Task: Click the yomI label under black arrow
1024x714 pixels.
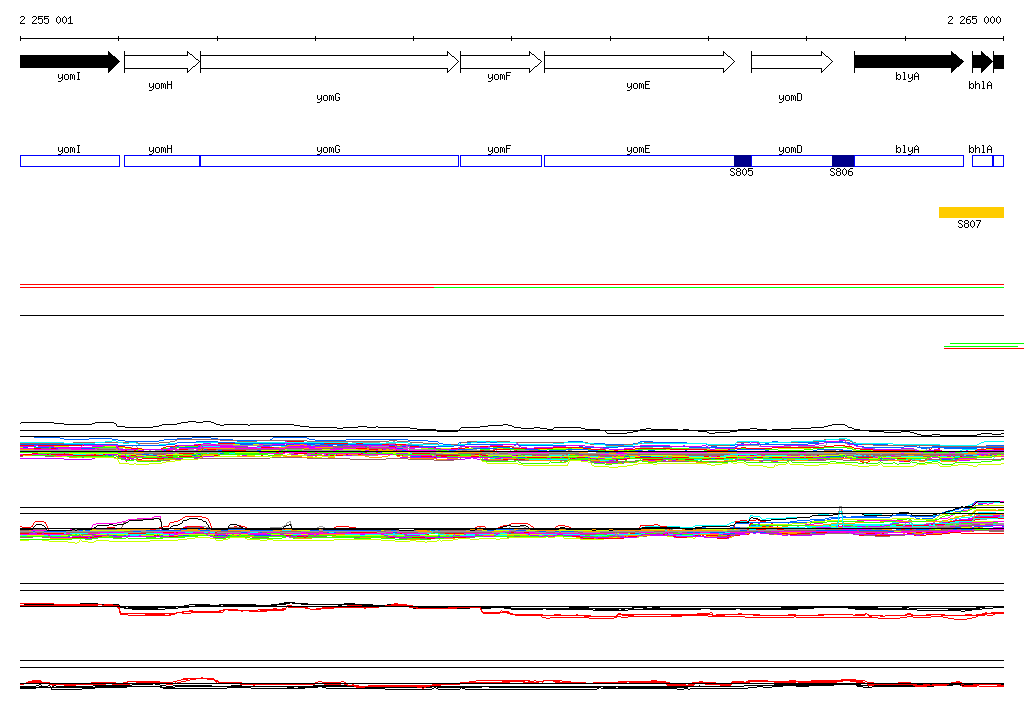Action: pos(69,76)
